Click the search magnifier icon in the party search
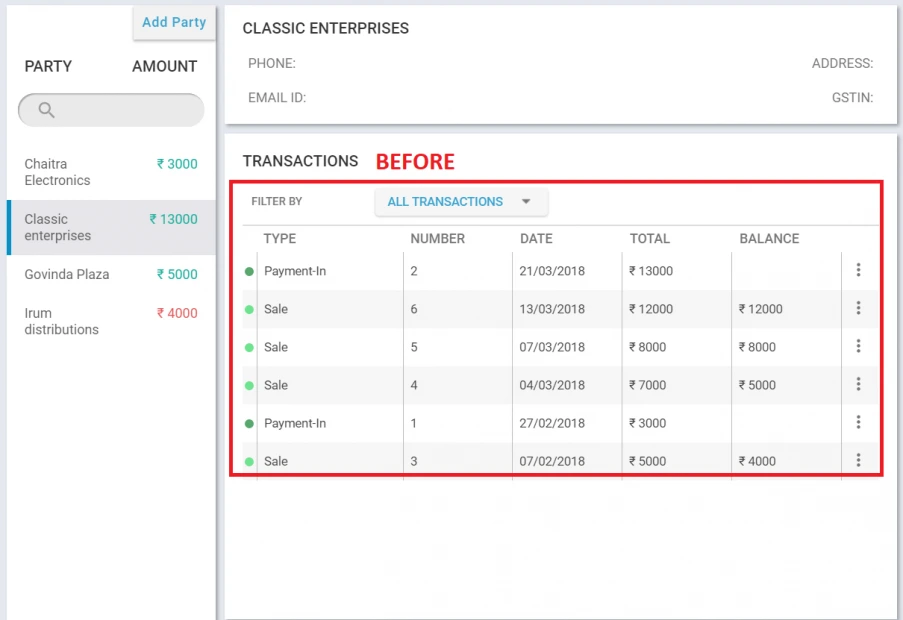 (x=46, y=109)
